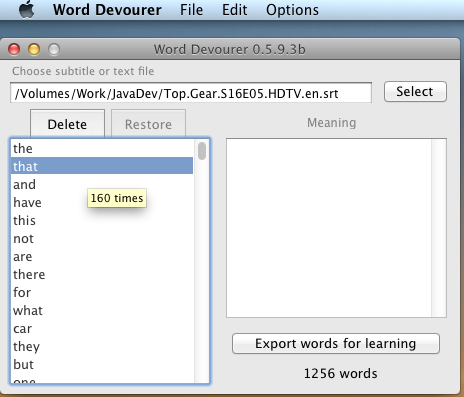Viewport: 464px width, 397px height.
Task: Select the word 'what' in list
Action: (102, 310)
